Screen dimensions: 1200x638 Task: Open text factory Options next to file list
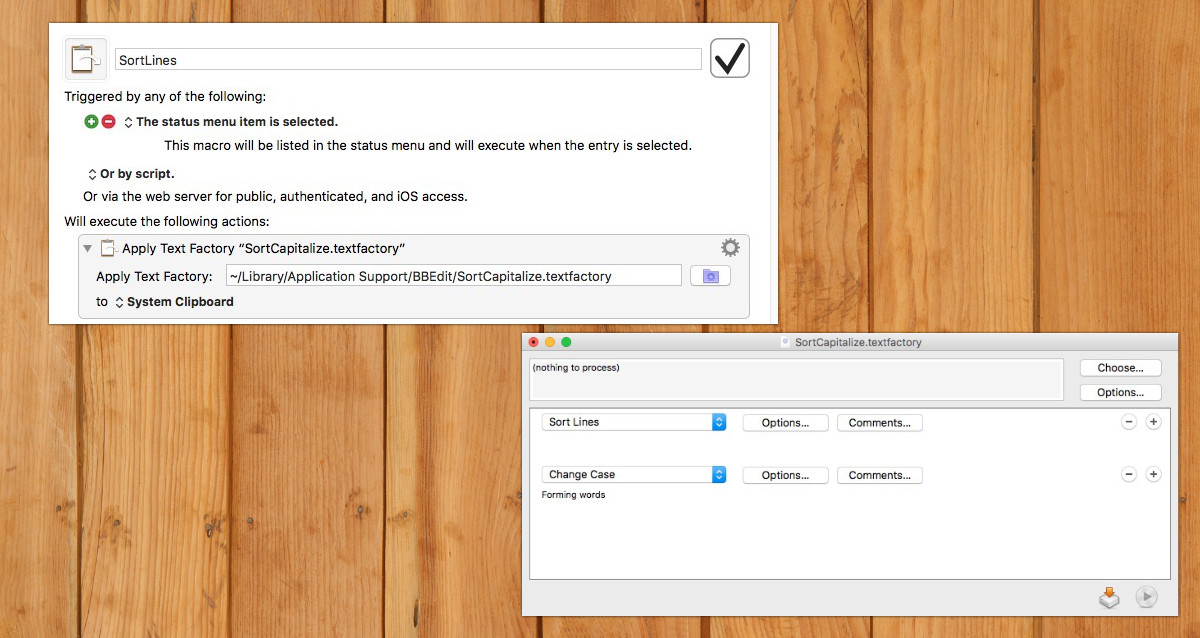[1120, 392]
